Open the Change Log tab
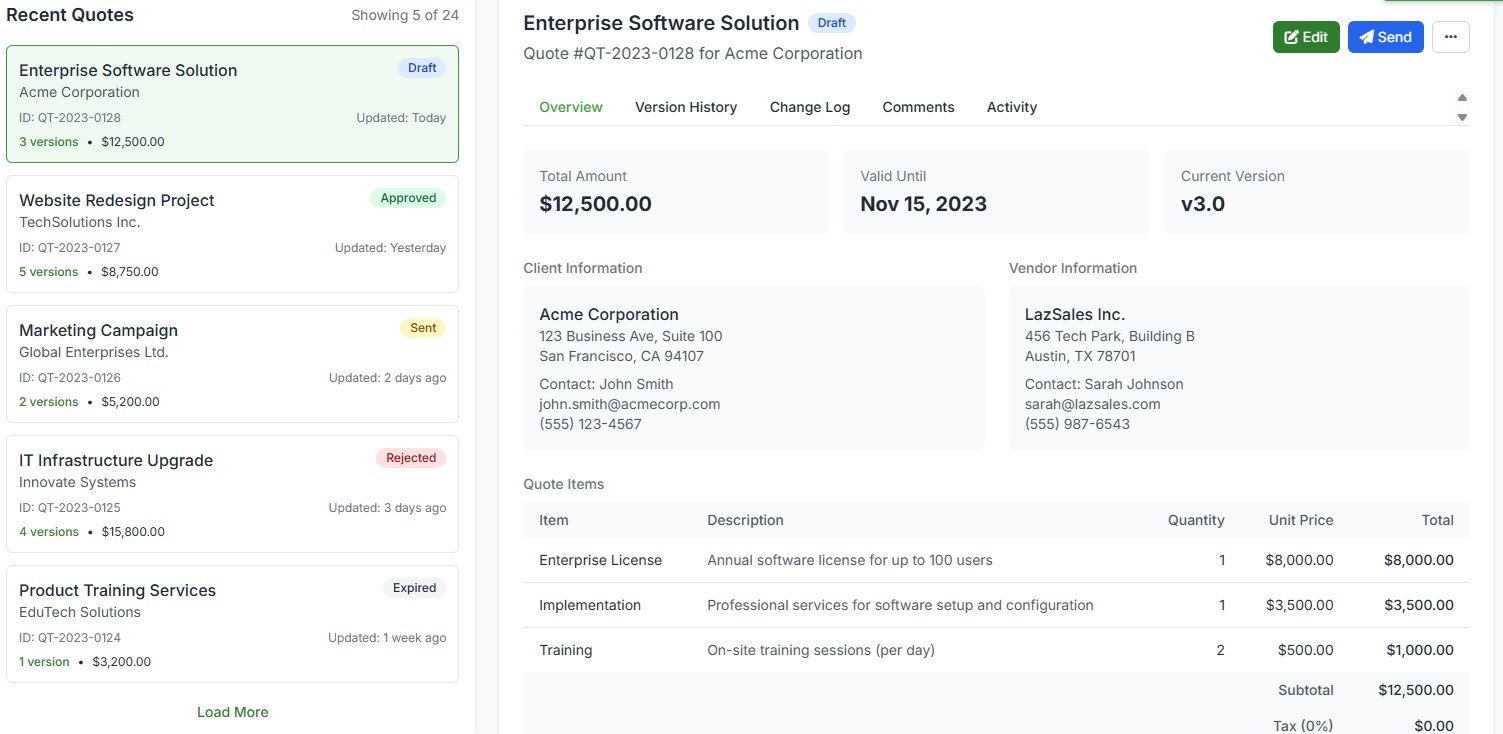The image size is (1503, 734). [x=809, y=107]
